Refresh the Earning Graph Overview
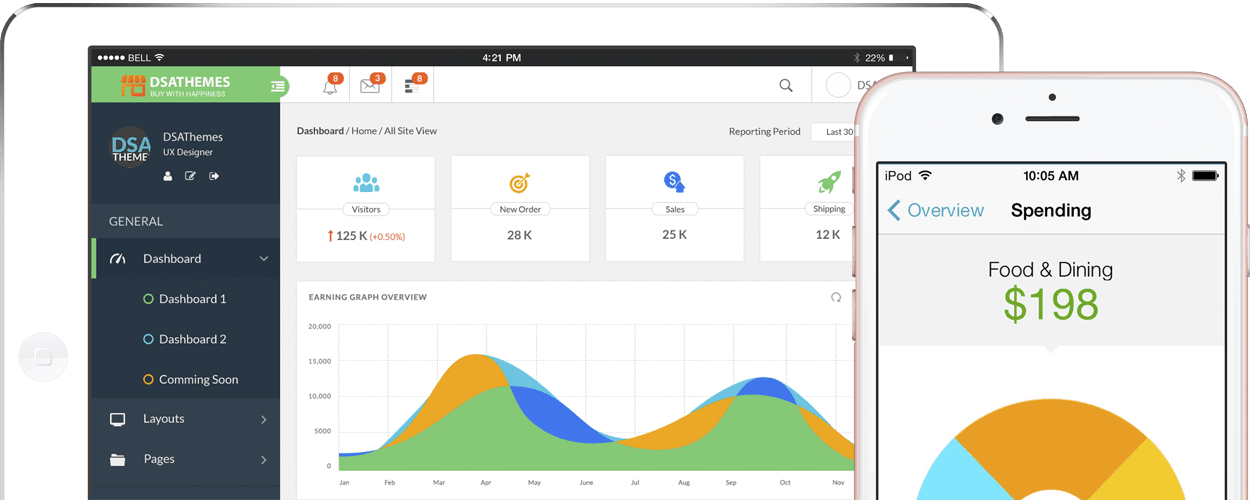Screen dimensions: 1250x500 coord(836,297)
